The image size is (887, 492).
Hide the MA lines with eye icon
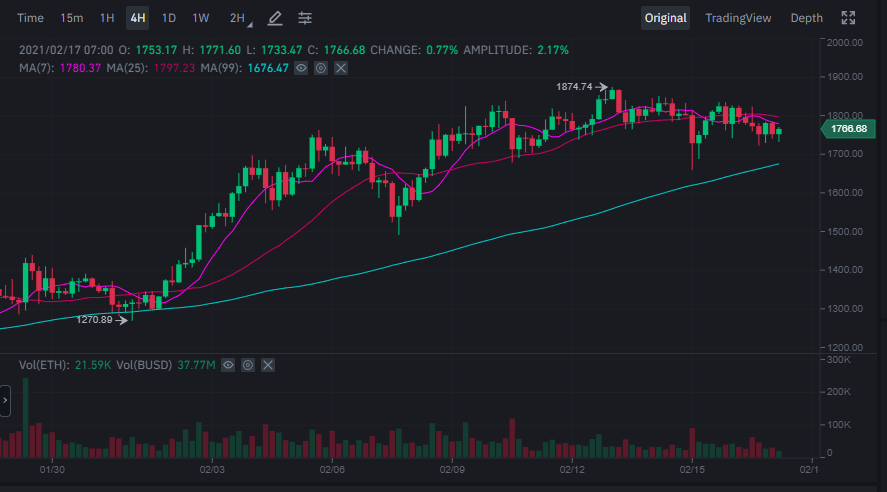tap(301, 68)
